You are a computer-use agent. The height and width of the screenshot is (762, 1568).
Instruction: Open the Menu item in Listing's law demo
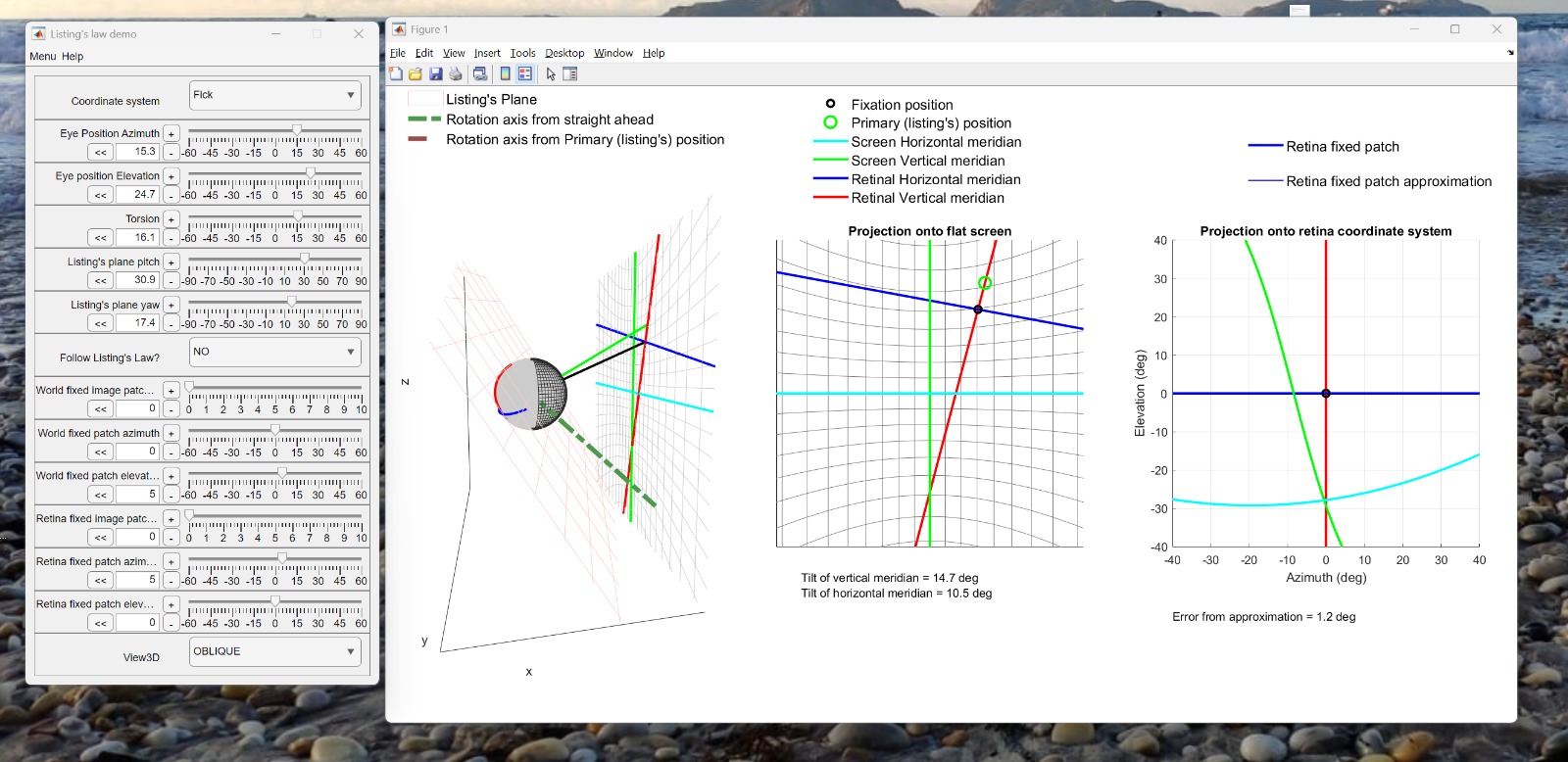click(x=42, y=57)
